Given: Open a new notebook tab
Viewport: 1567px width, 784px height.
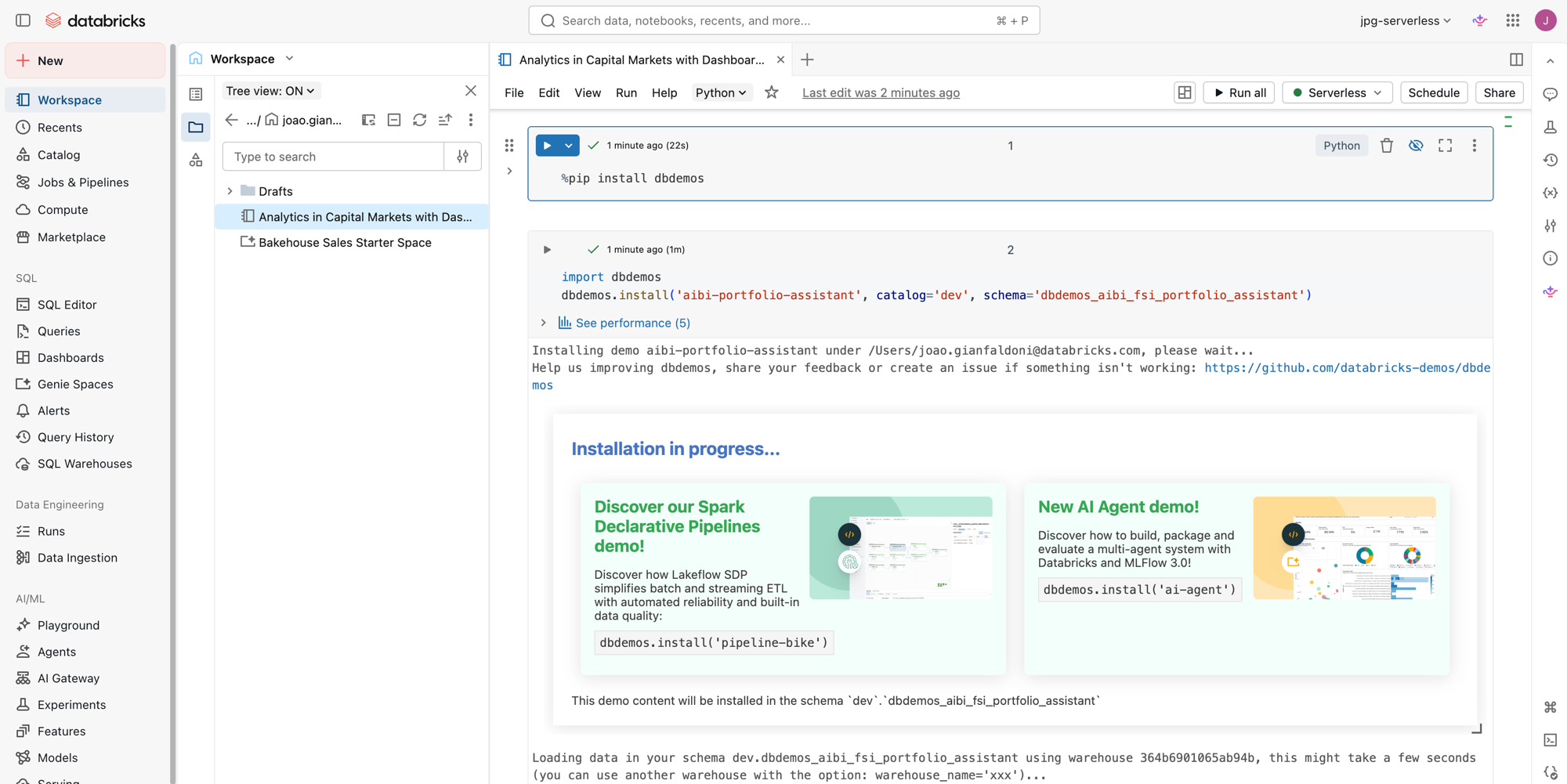Looking at the screenshot, I should 807,60.
